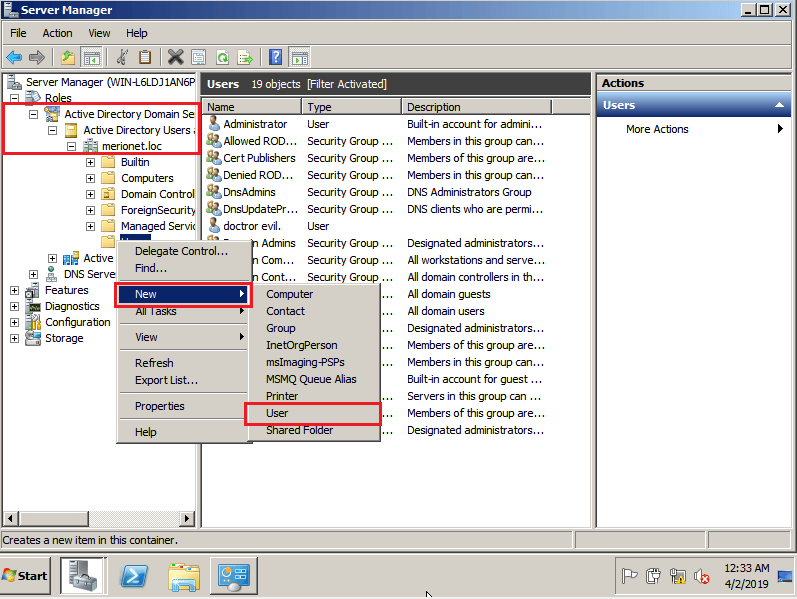
Task: Click the Cert Publishers group icon
Action: [x=214, y=158]
